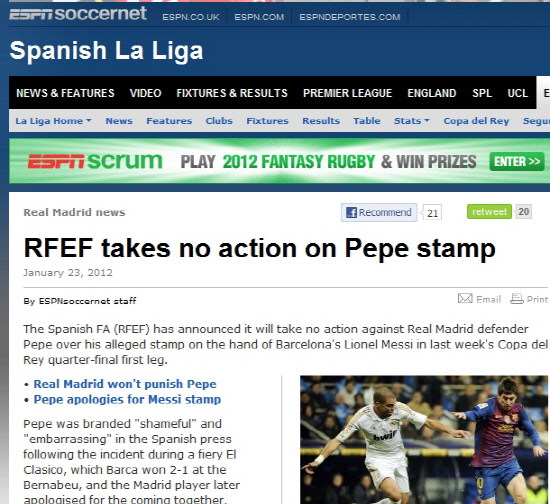Open 'Real Madrid won't punish Pepe' link

coord(125,384)
